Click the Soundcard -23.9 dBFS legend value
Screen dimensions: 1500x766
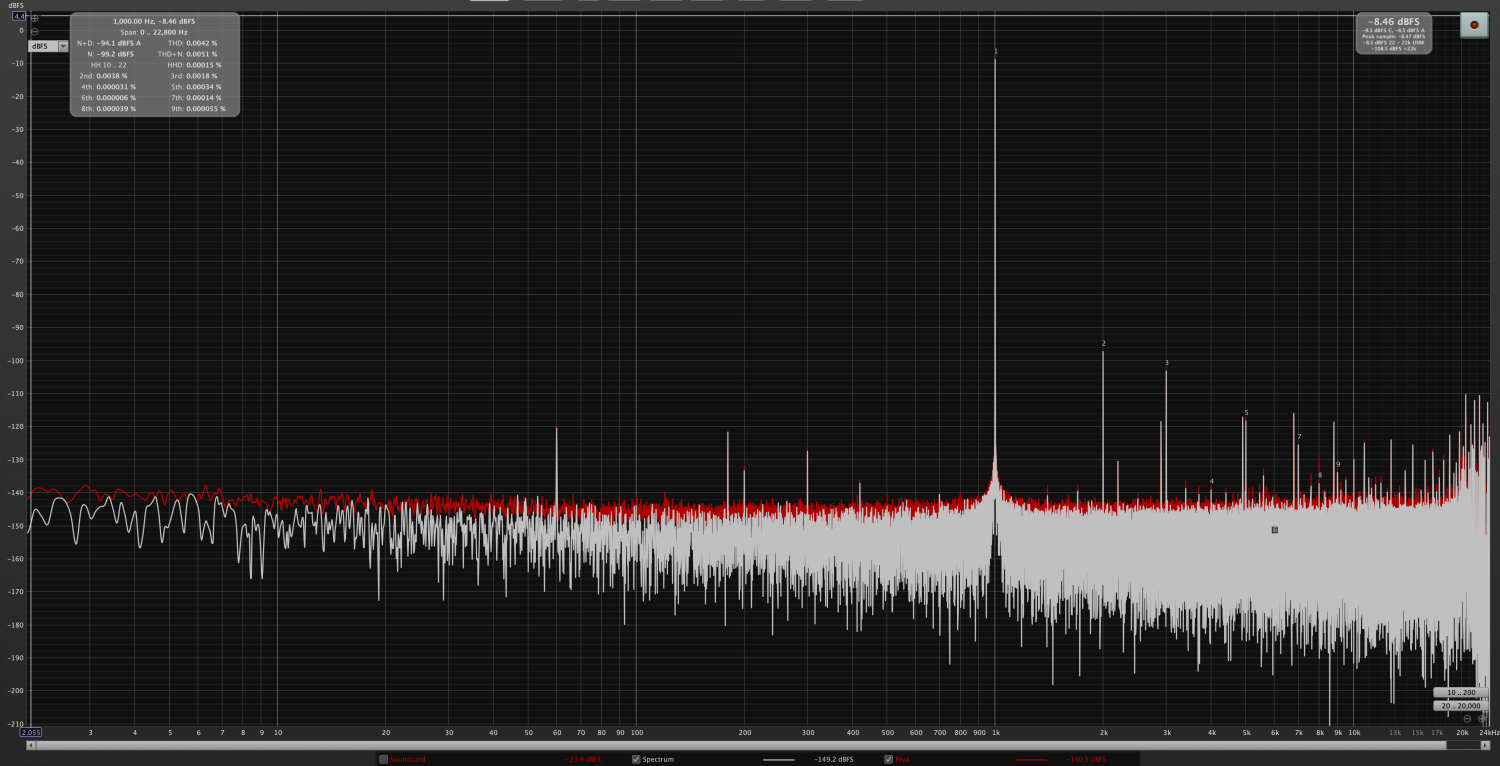click(x=581, y=759)
